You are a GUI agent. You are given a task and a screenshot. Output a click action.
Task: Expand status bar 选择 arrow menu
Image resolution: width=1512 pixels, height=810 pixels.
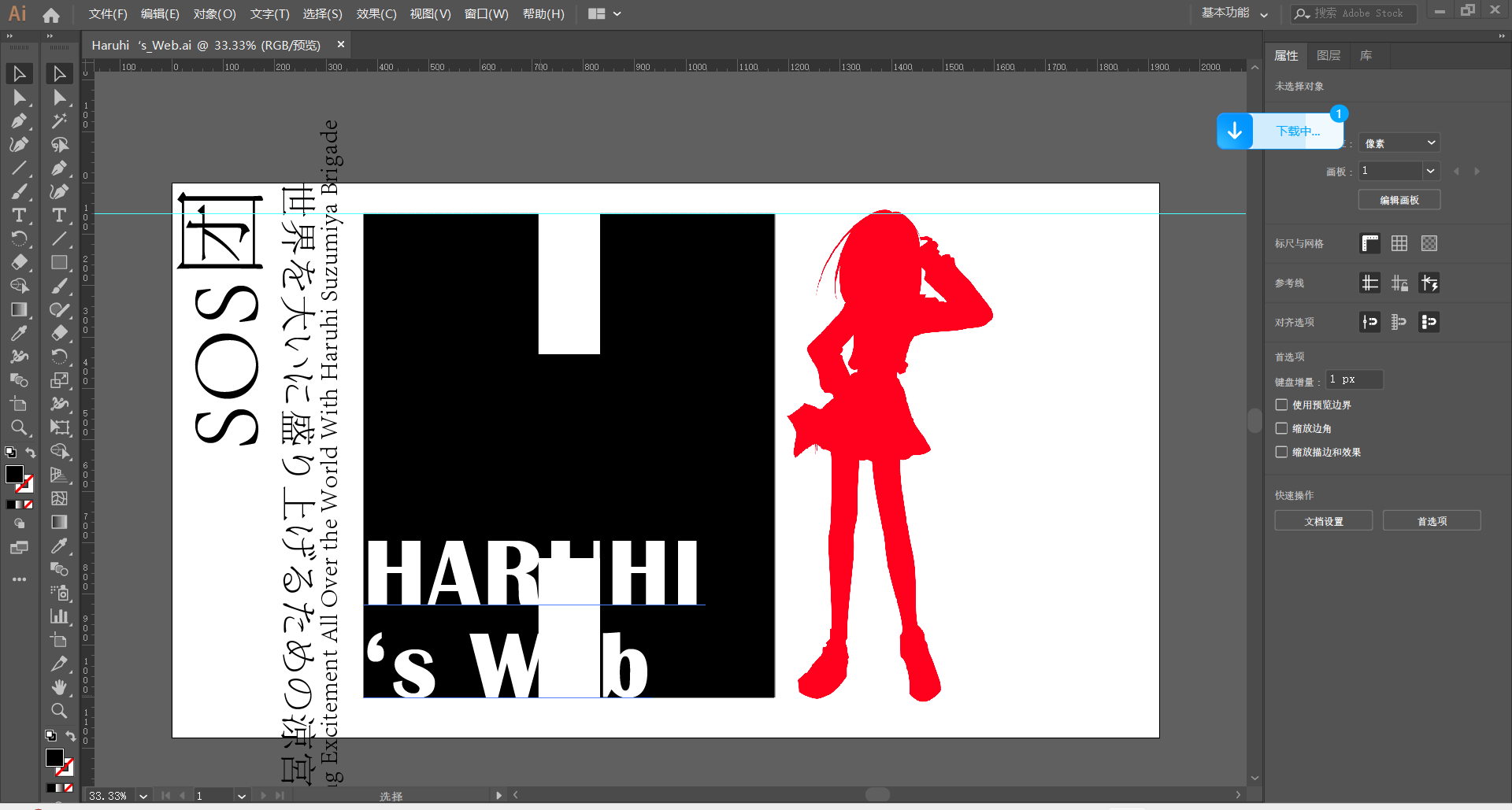point(498,795)
